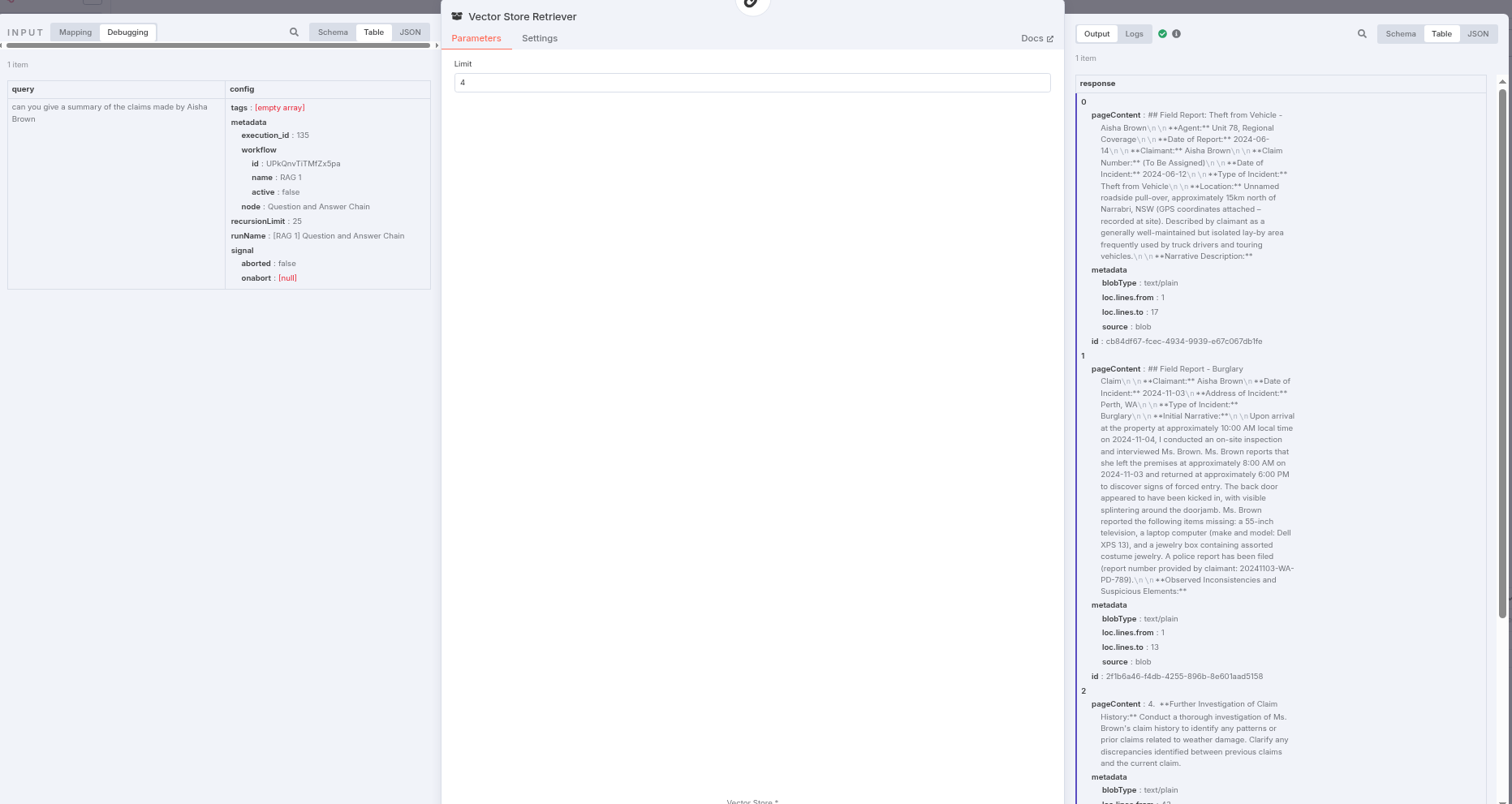Select Debugging mode in the input panel
Screen dimensions: 1512x804
coord(127,32)
